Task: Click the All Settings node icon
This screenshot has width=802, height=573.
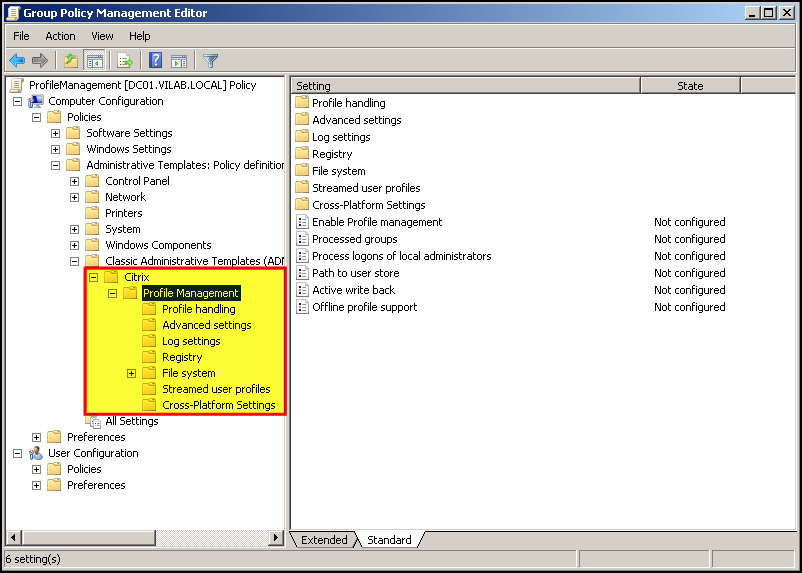Action: 95,421
